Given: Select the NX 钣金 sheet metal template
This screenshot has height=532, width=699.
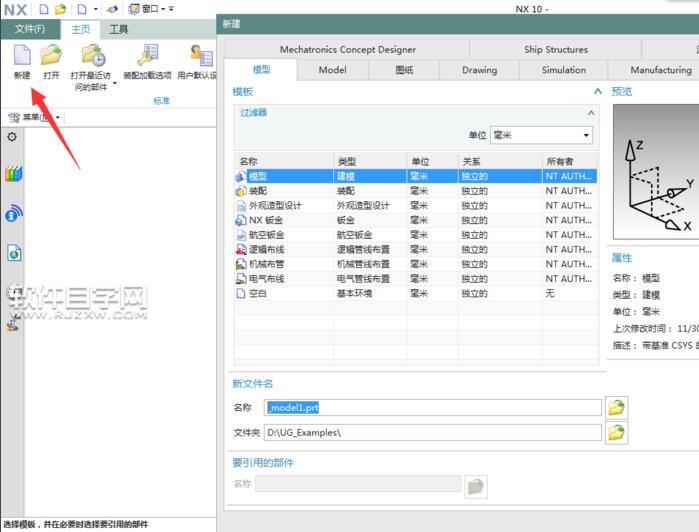Looking at the screenshot, I should [x=283, y=220].
